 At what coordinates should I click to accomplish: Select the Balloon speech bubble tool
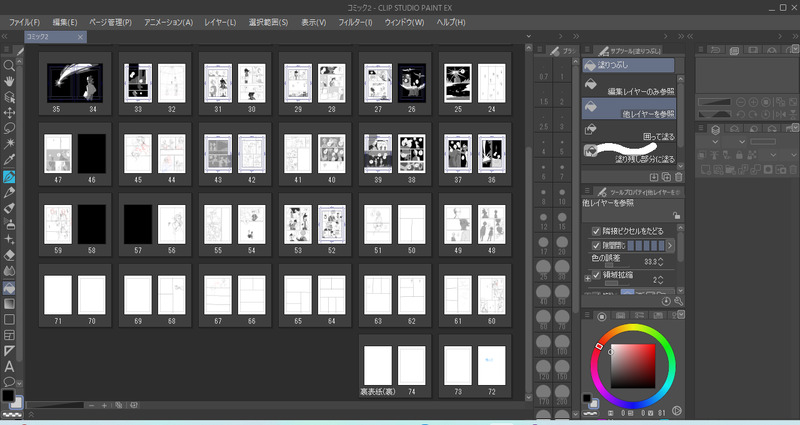pyautogui.click(x=9, y=382)
